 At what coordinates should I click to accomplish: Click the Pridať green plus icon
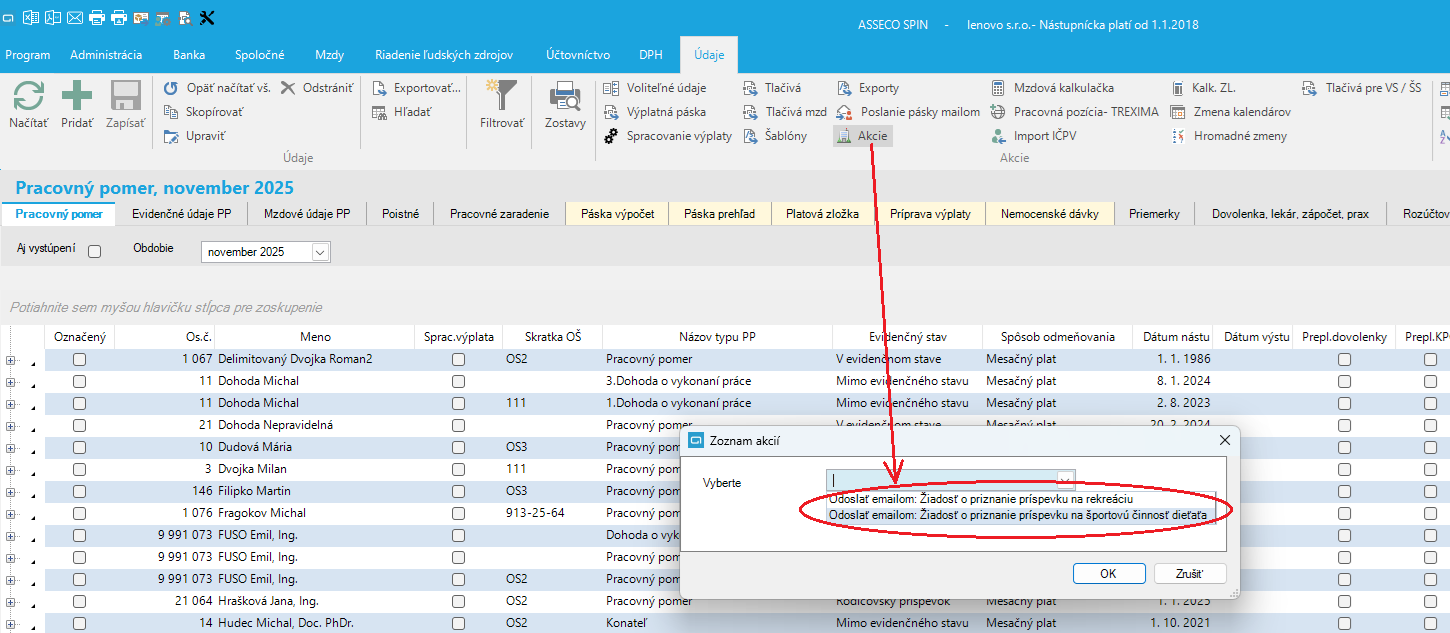77,97
